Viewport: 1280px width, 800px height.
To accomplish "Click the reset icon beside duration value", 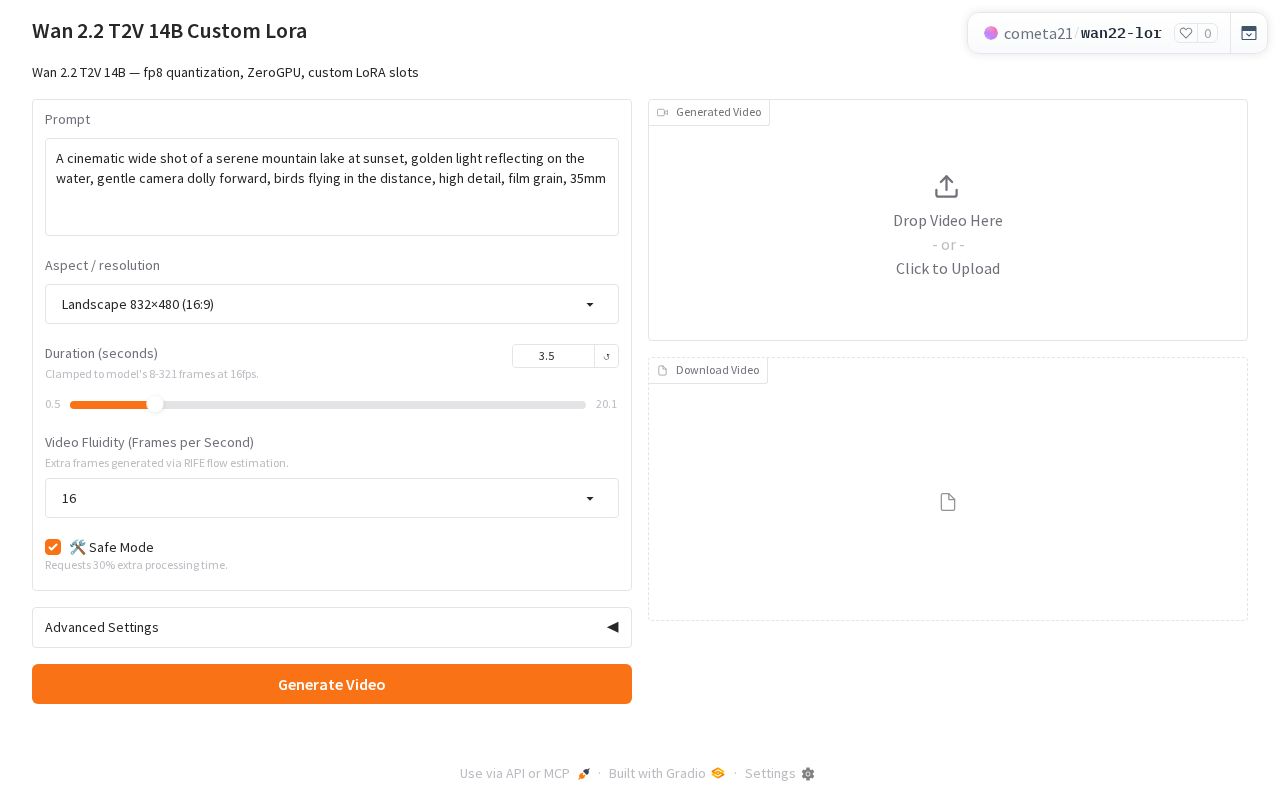I will (607, 356).
